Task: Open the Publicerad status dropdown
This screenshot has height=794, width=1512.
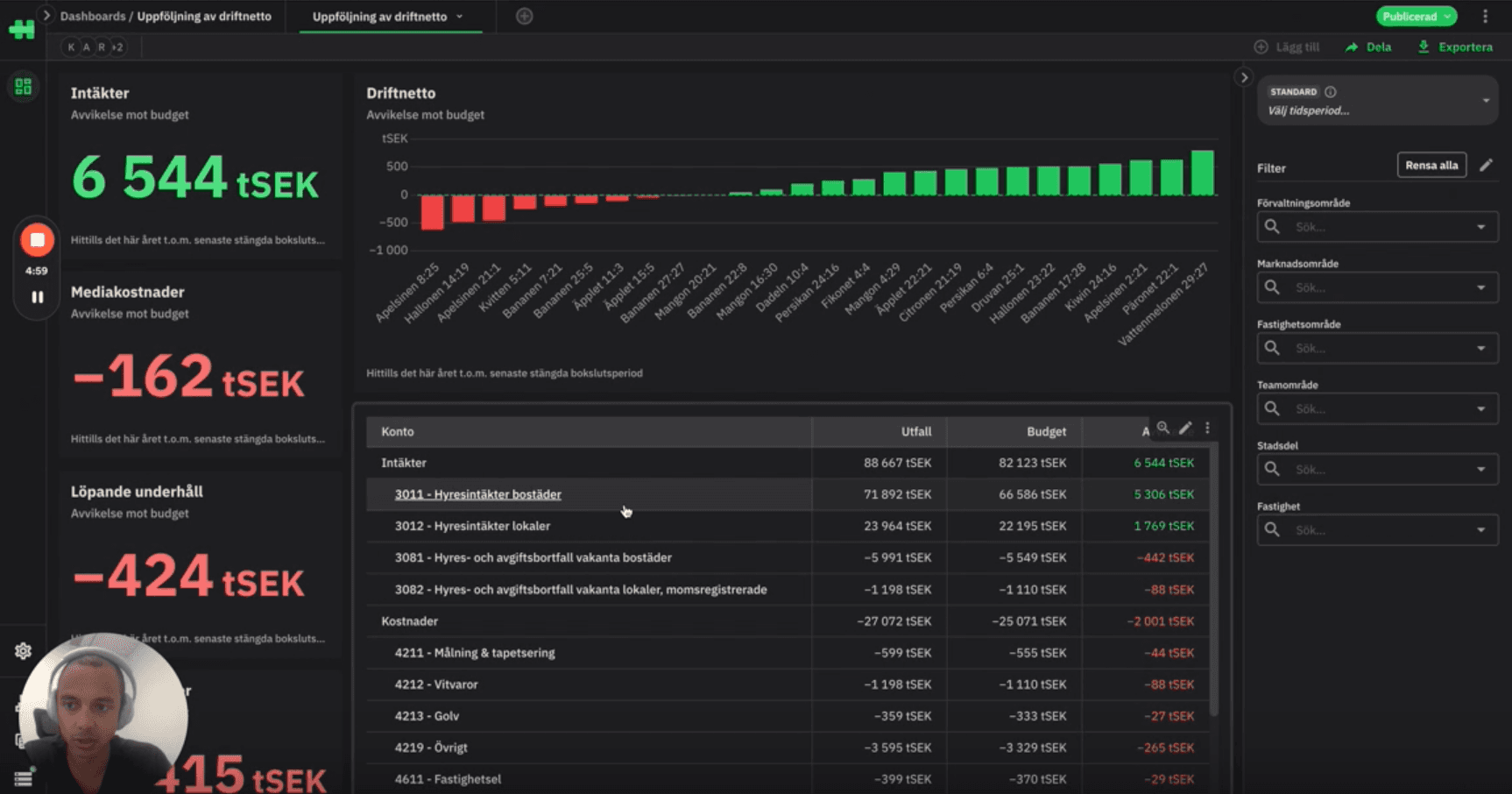Action: click(x=1417, y=16)
